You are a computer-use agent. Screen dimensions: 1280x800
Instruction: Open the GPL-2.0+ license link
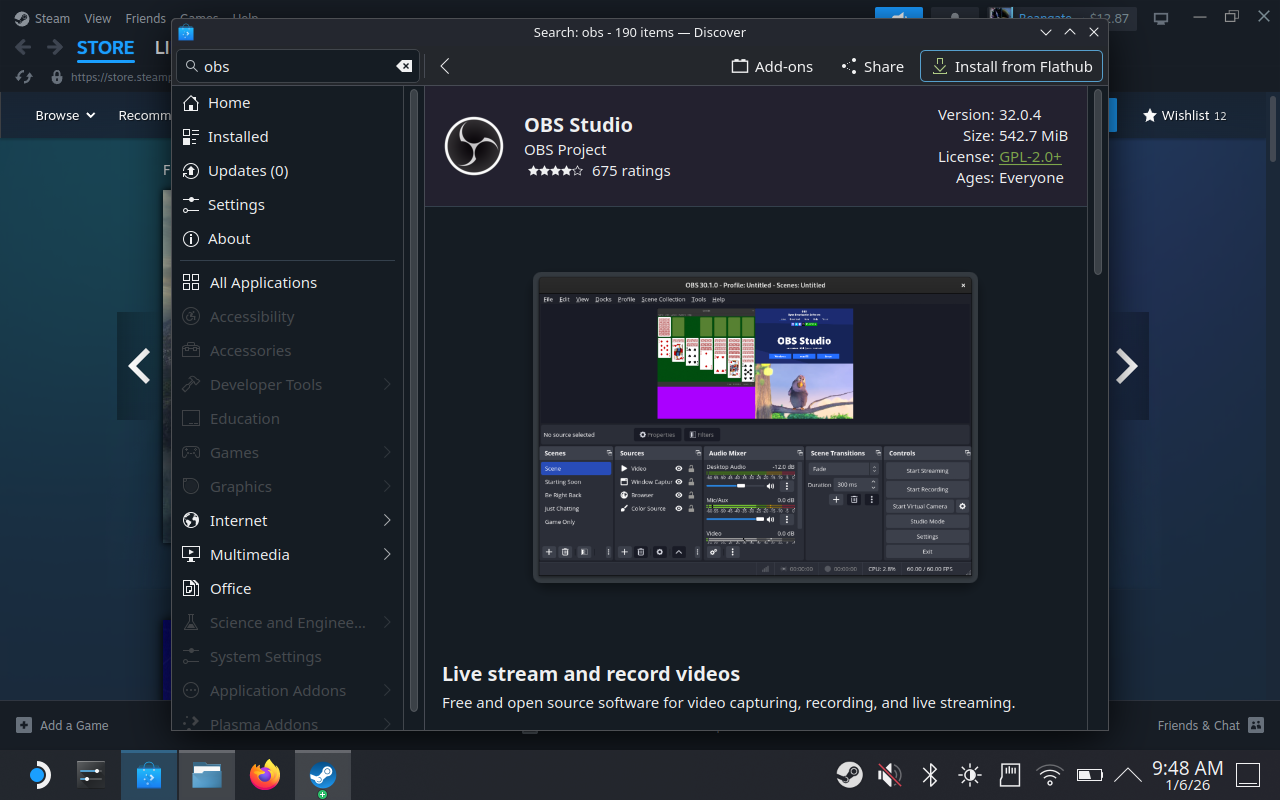1030,157
